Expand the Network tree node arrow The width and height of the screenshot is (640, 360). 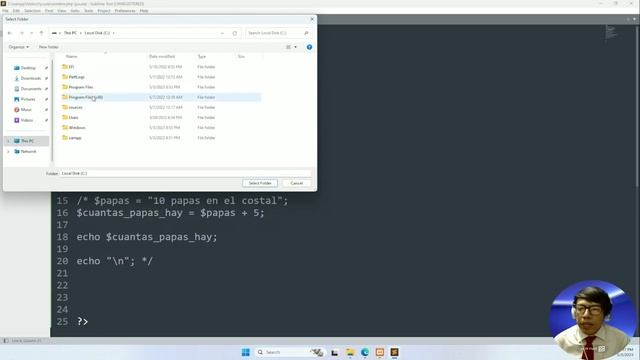pos(8,151)
